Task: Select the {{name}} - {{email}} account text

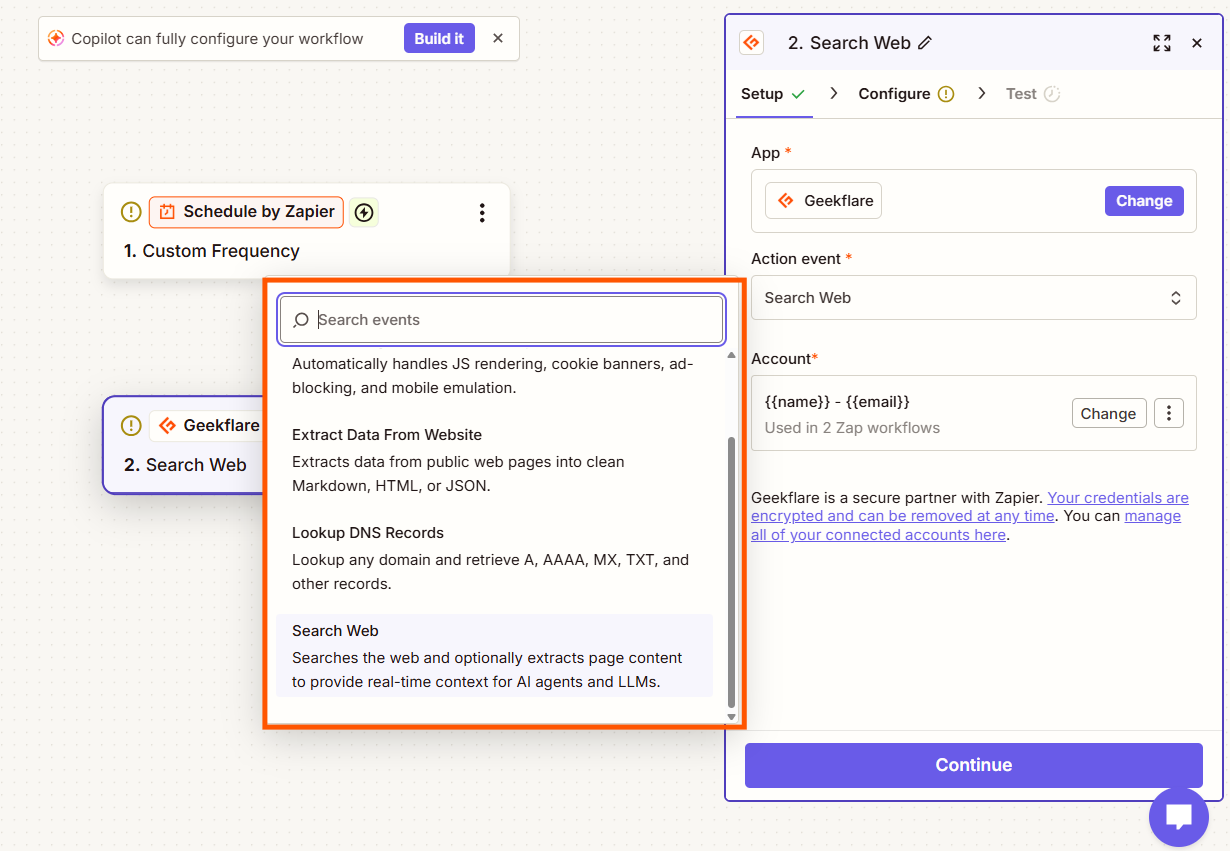Action: (837, 402)
